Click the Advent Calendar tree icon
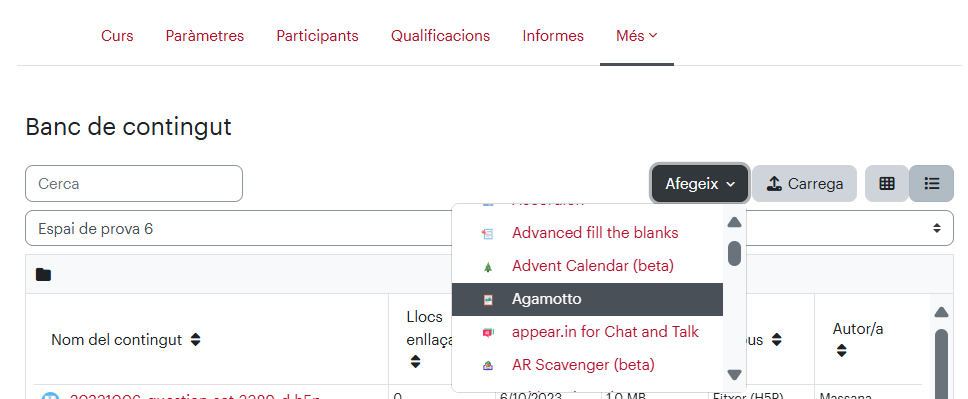Viewport: 968px width, 399px height. point(488,267)
